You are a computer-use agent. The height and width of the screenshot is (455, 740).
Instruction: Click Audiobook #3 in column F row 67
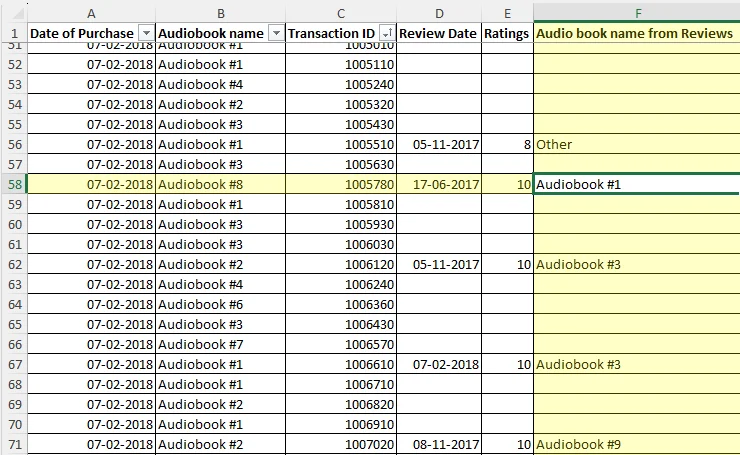coord(637,364)
